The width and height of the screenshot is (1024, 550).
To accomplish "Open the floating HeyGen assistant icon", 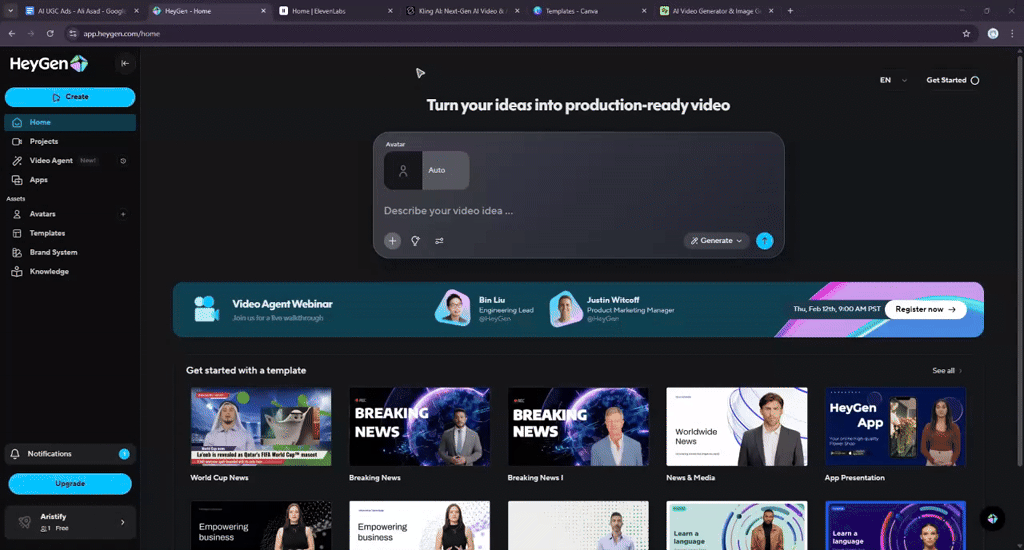I will click(992, 519).
